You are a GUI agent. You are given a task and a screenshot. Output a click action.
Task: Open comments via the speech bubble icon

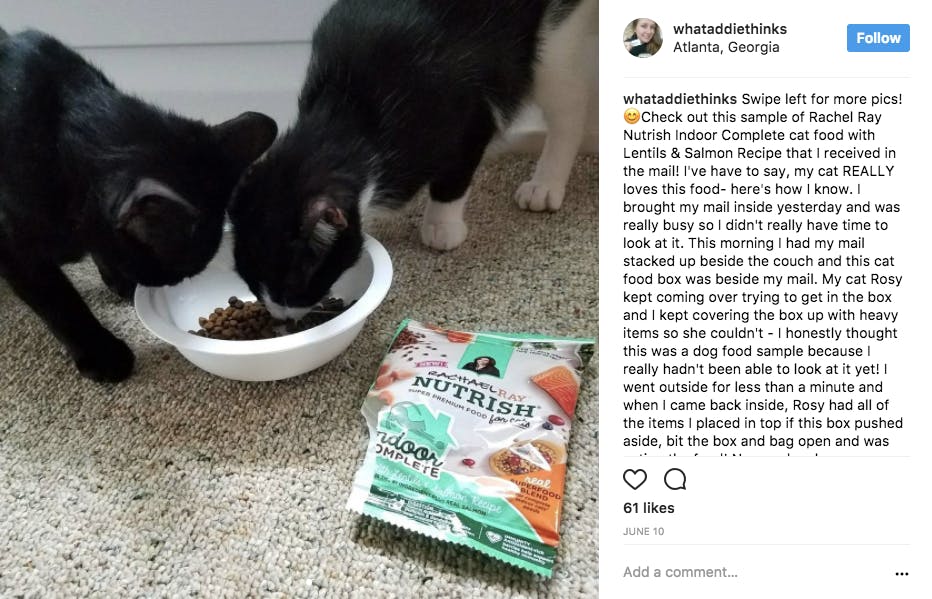pos(675,479)
